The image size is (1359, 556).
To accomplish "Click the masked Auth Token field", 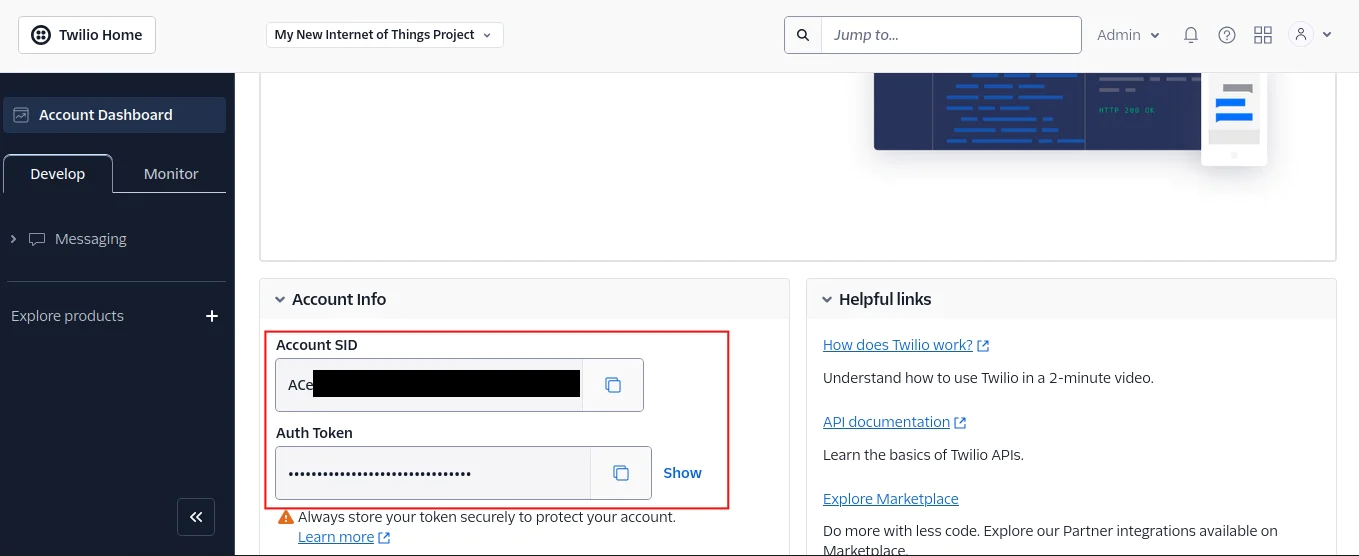I will [433, 473].
